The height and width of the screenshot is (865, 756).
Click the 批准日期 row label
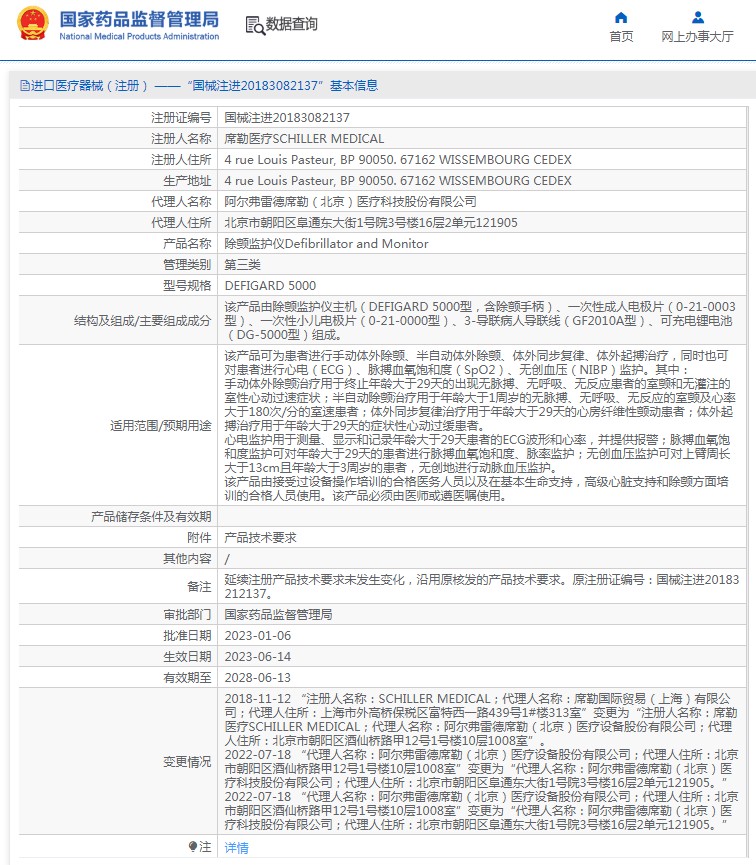[x=187, y=636]
